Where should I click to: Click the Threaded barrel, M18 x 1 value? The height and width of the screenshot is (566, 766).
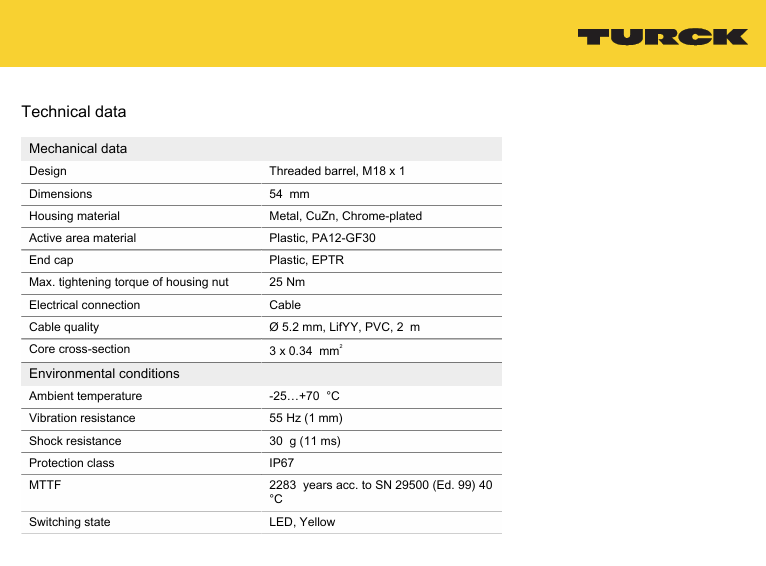tap(337, 172)
